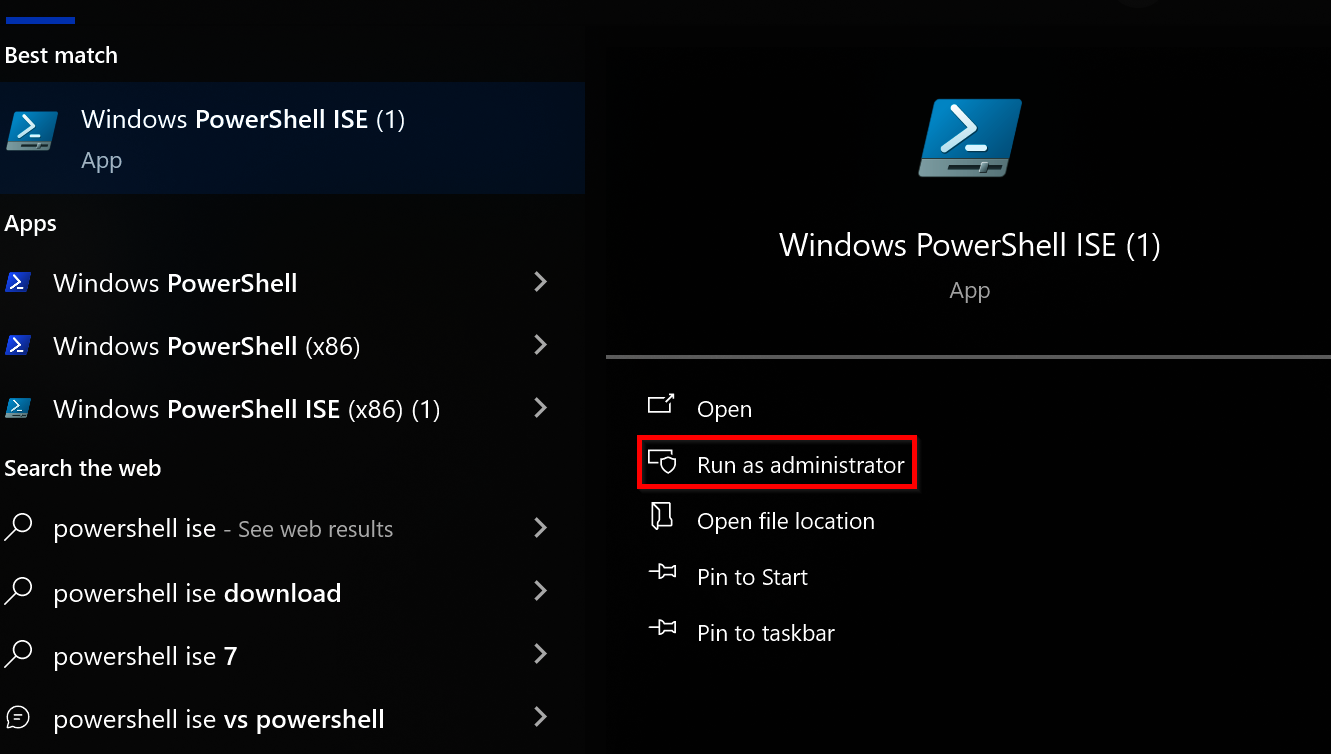Click the Open window icon

pos(661,407)
